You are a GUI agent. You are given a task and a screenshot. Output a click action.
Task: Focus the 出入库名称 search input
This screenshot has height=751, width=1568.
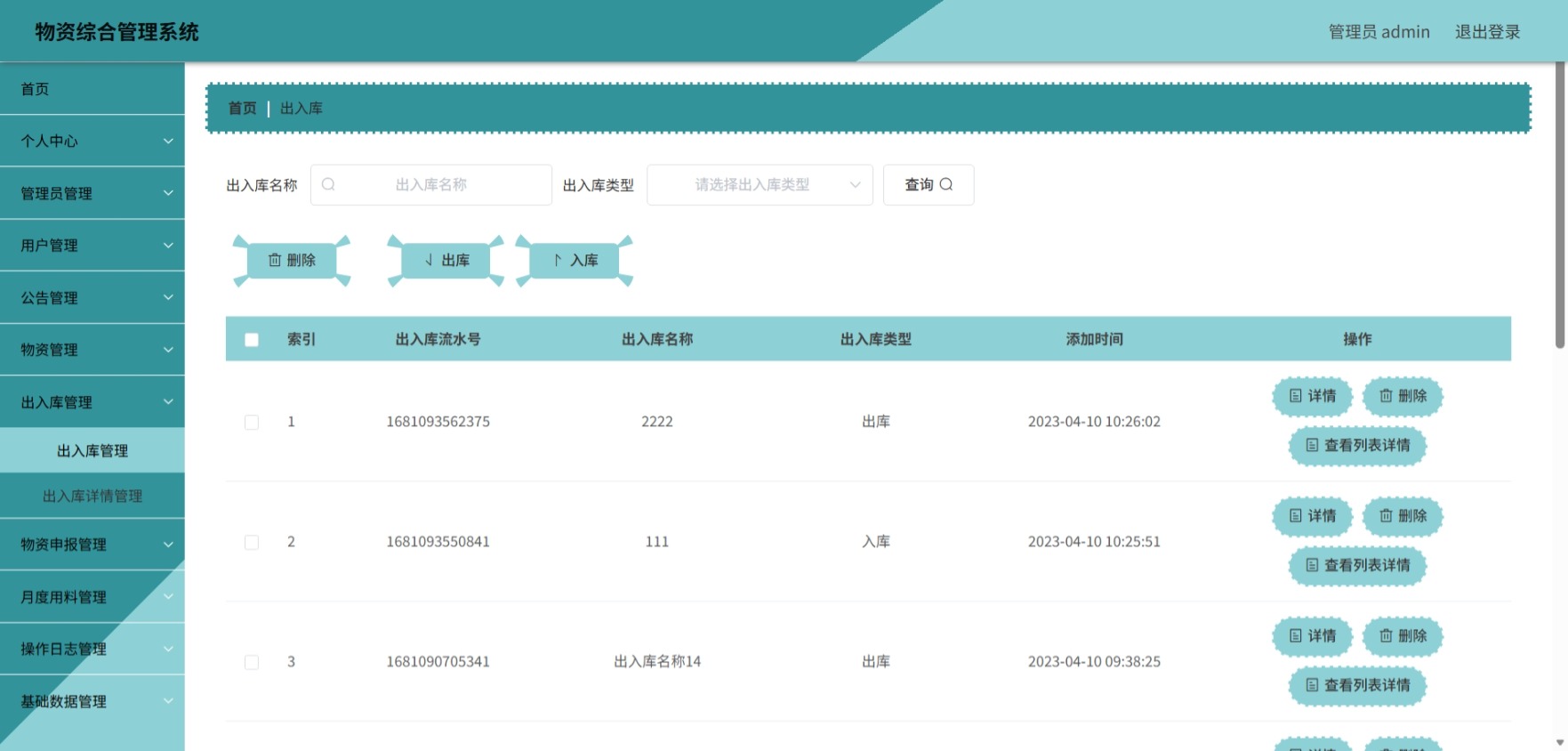pos(431,184)
